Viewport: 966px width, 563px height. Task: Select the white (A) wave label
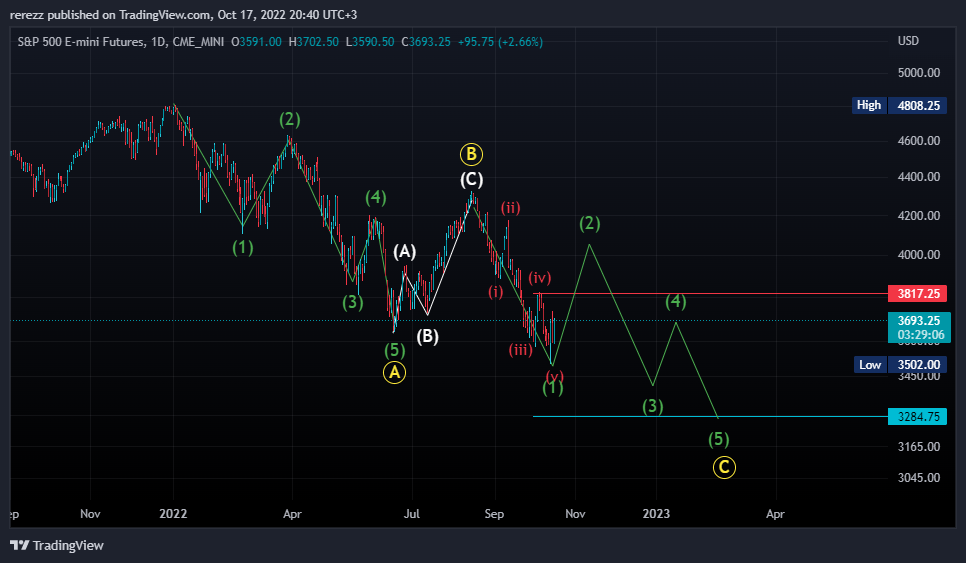pyautogui.click(x=405, y=251)
